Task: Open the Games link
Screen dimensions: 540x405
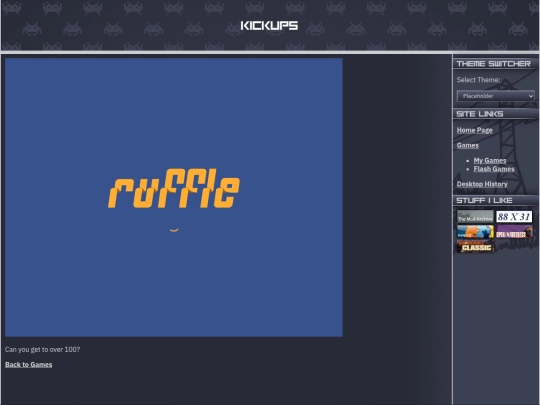Action: pyautogui.click(x=467, y=145)
